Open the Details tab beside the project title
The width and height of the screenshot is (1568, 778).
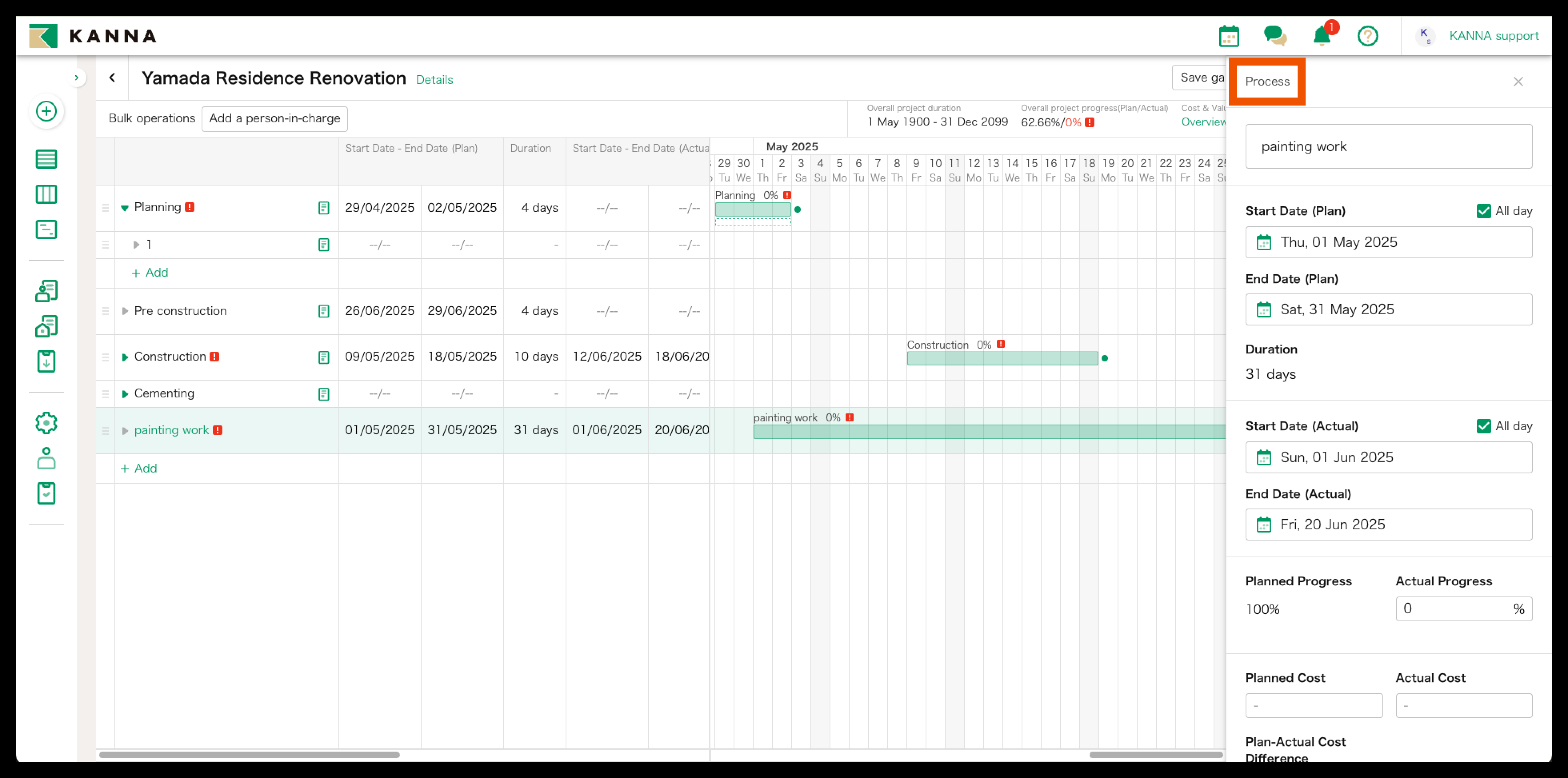[x=434, y=80]
